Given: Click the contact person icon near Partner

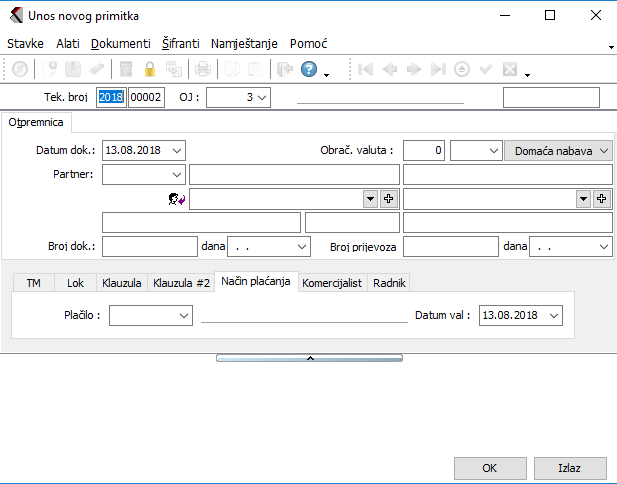Looking at the screenshot, I should point(177,199).
